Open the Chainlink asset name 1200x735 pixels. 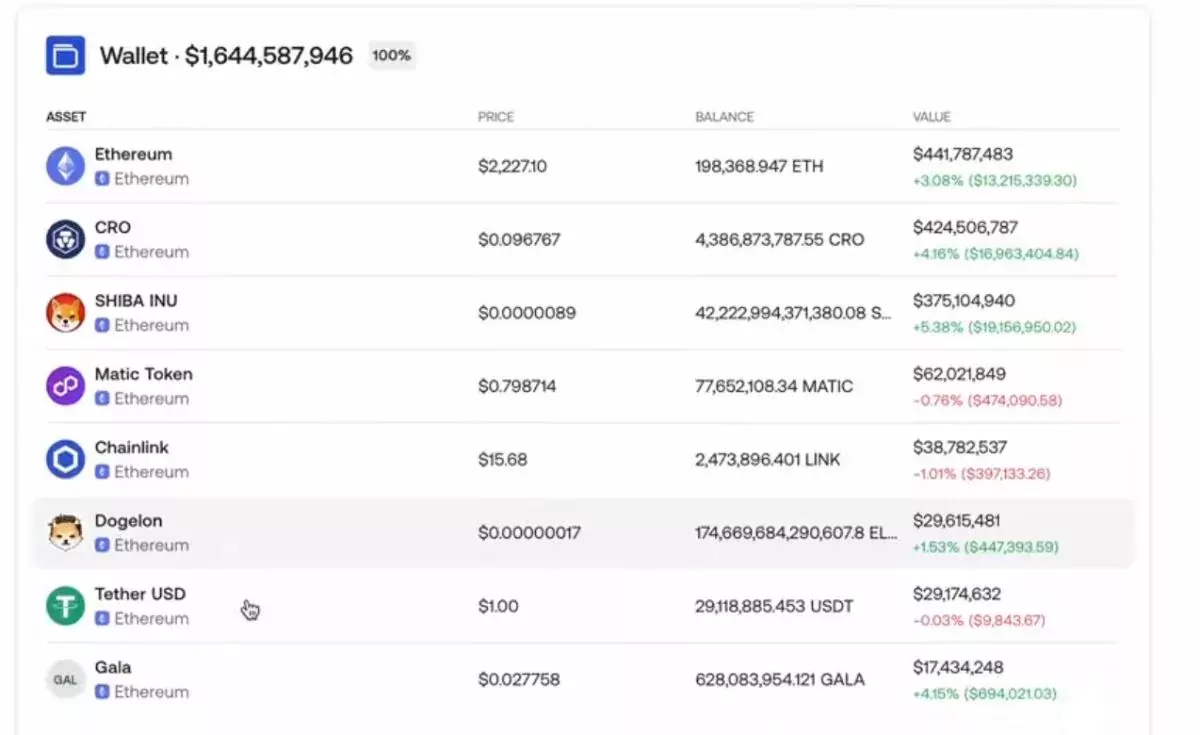132,447
